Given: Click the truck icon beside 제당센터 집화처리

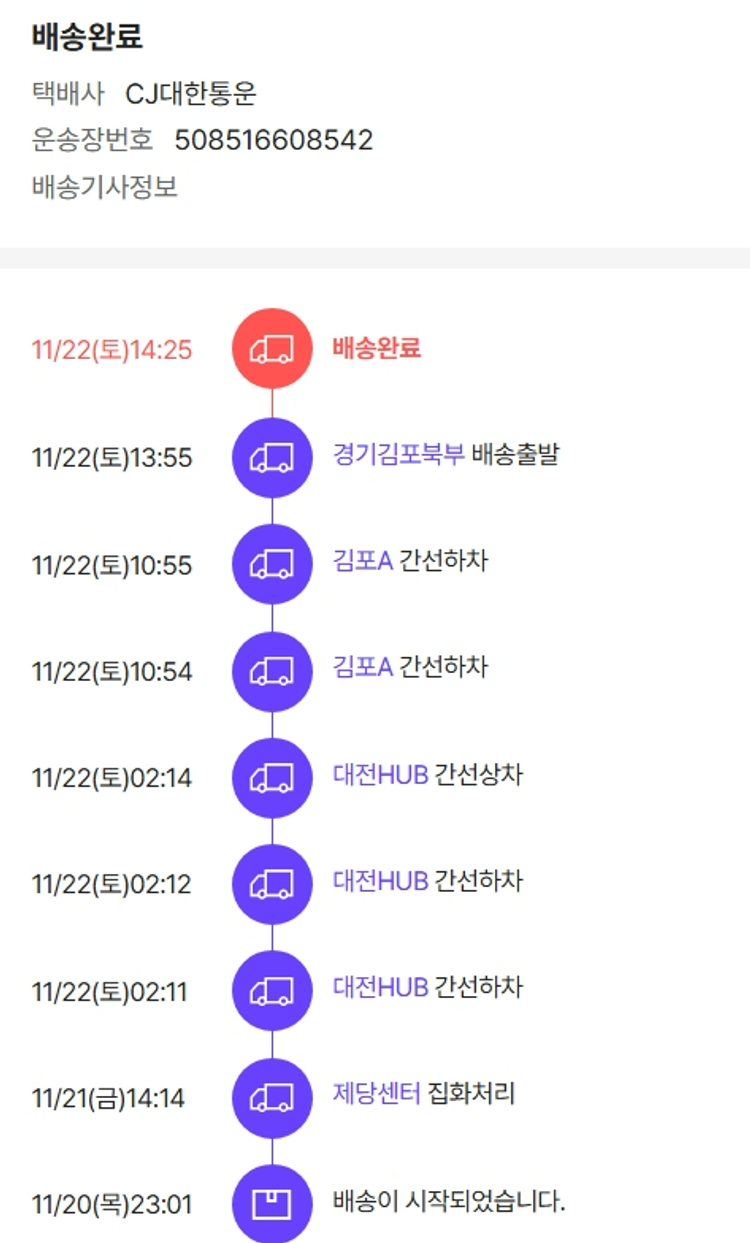Looking at the screenshot, I should coord(272,1097).
